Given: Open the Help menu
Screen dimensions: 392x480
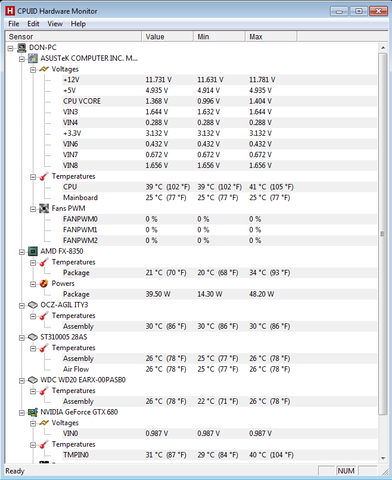Looking at the screenshot, I should coord(78,24).
